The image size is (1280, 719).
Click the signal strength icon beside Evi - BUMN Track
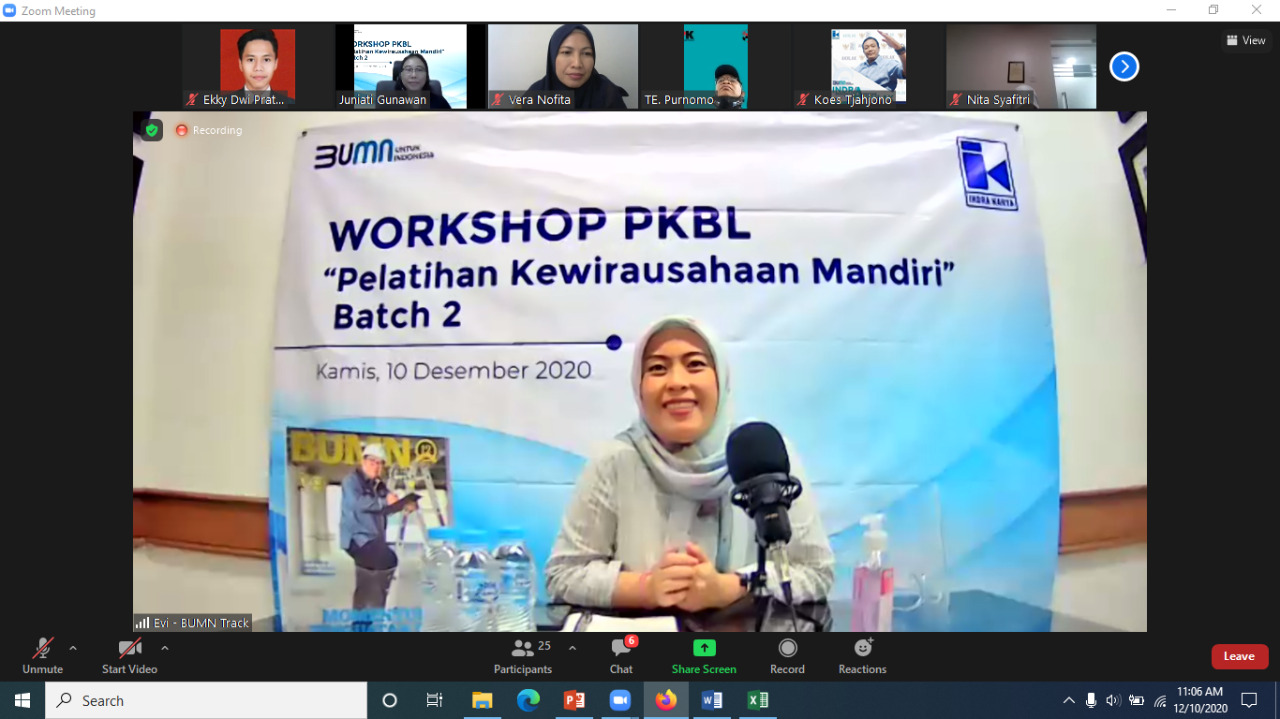point(143,622)
